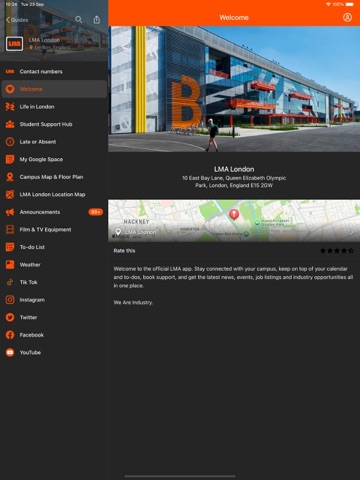360x480 pixels.
Task: Open Student Support Hub
Action: click(x=54, y=124)
